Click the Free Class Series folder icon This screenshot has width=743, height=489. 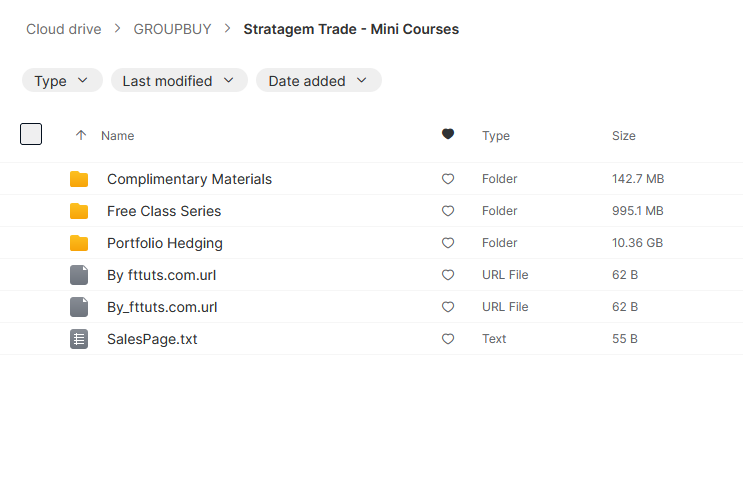79,211
